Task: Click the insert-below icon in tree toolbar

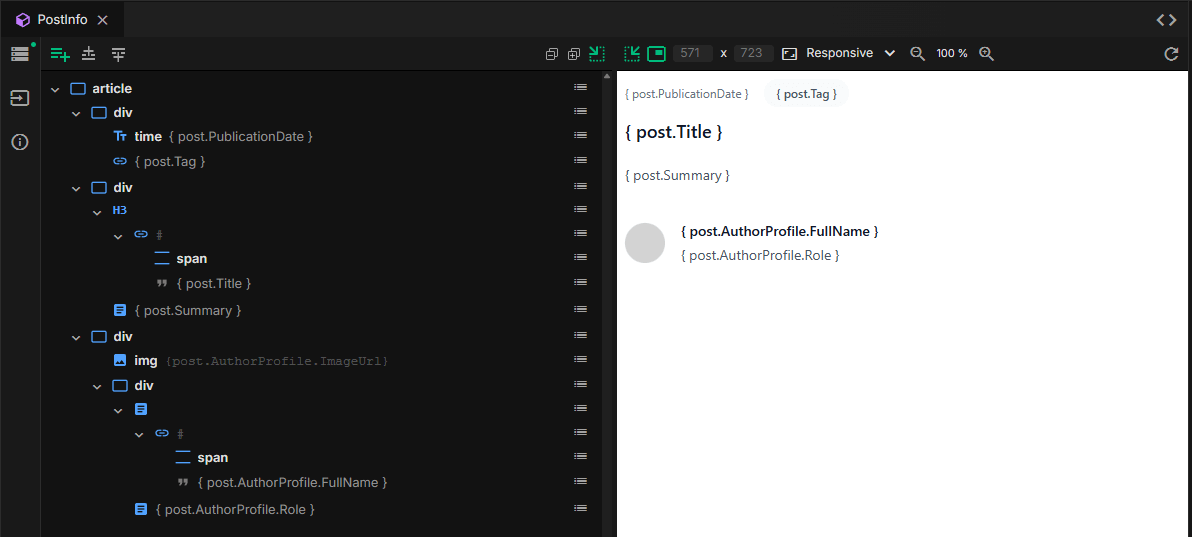Action: [119, 54]
